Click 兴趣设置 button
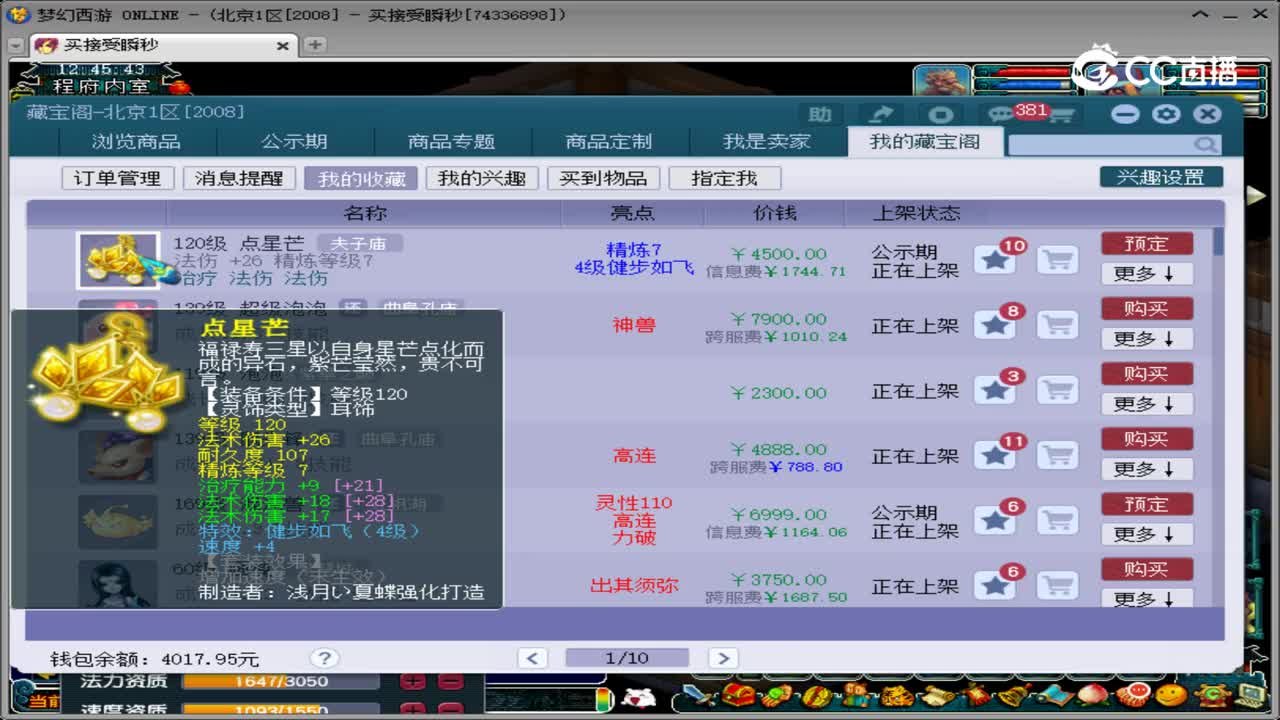The width and height of the screenshot is (1280, 720). click(1161, 177)
